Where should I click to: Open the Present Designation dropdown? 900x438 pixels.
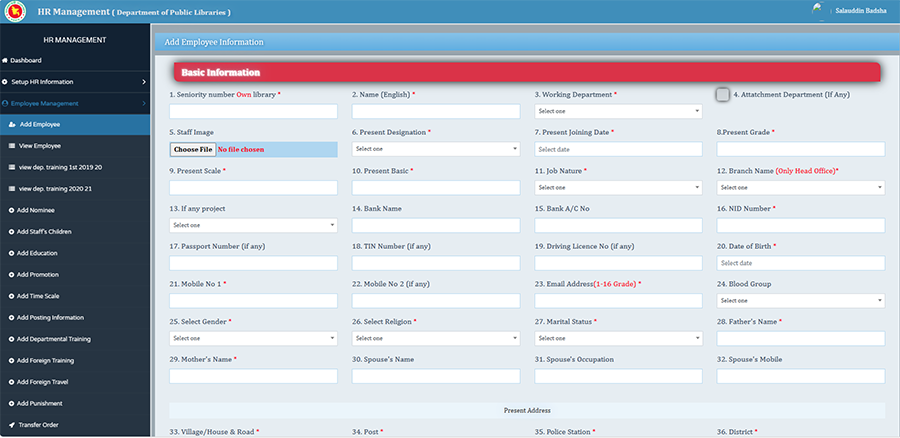click(x=436, y=149)
